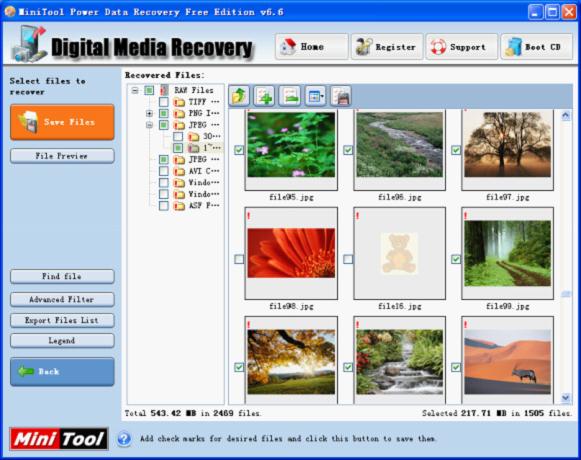Select the file16.jpg teddy bear thumbnail
The width and height of the screenshot is (581, 460).
(x=399, y=253)
